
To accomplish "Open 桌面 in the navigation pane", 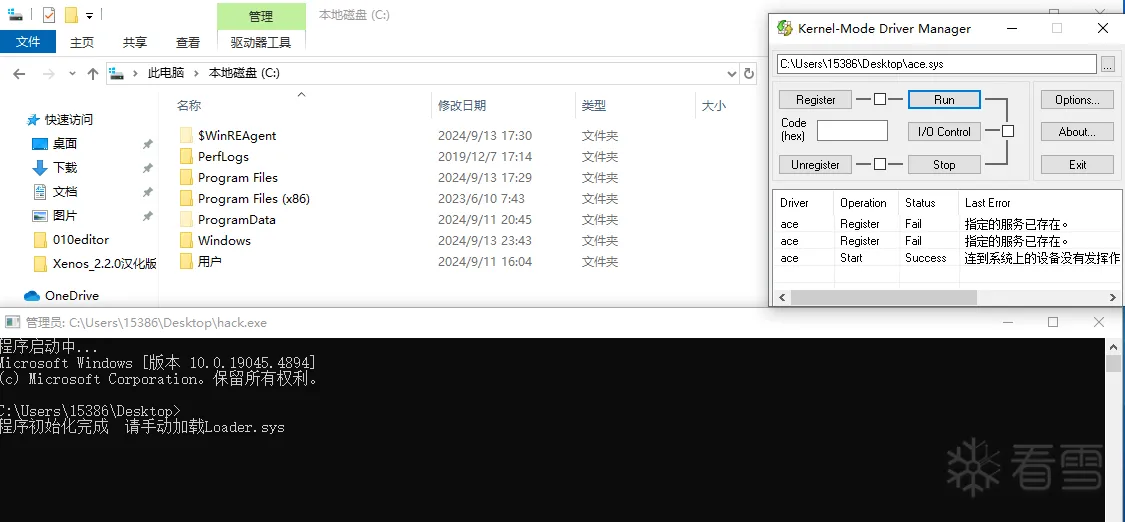I will 65,143.
